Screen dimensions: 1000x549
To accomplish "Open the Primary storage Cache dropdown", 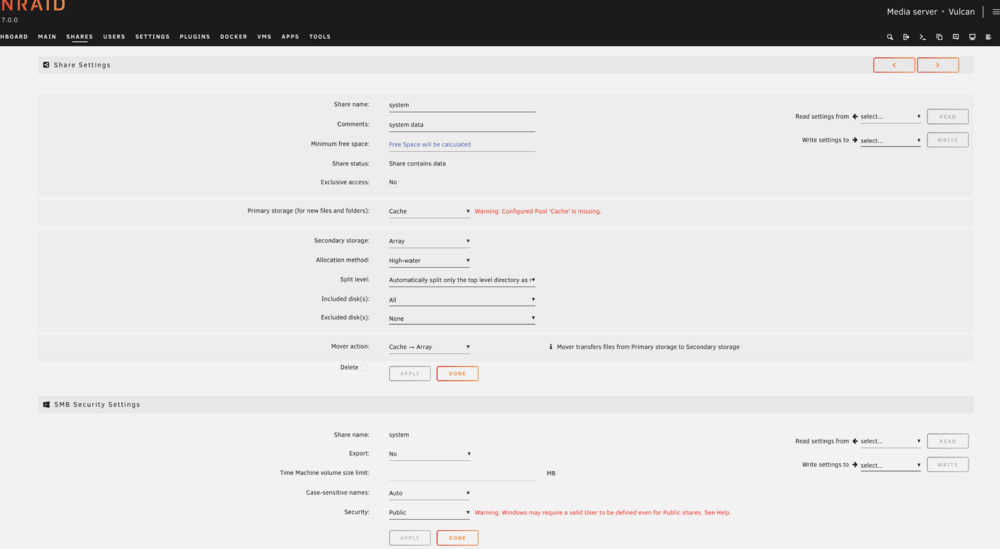I will pos(429,211).
